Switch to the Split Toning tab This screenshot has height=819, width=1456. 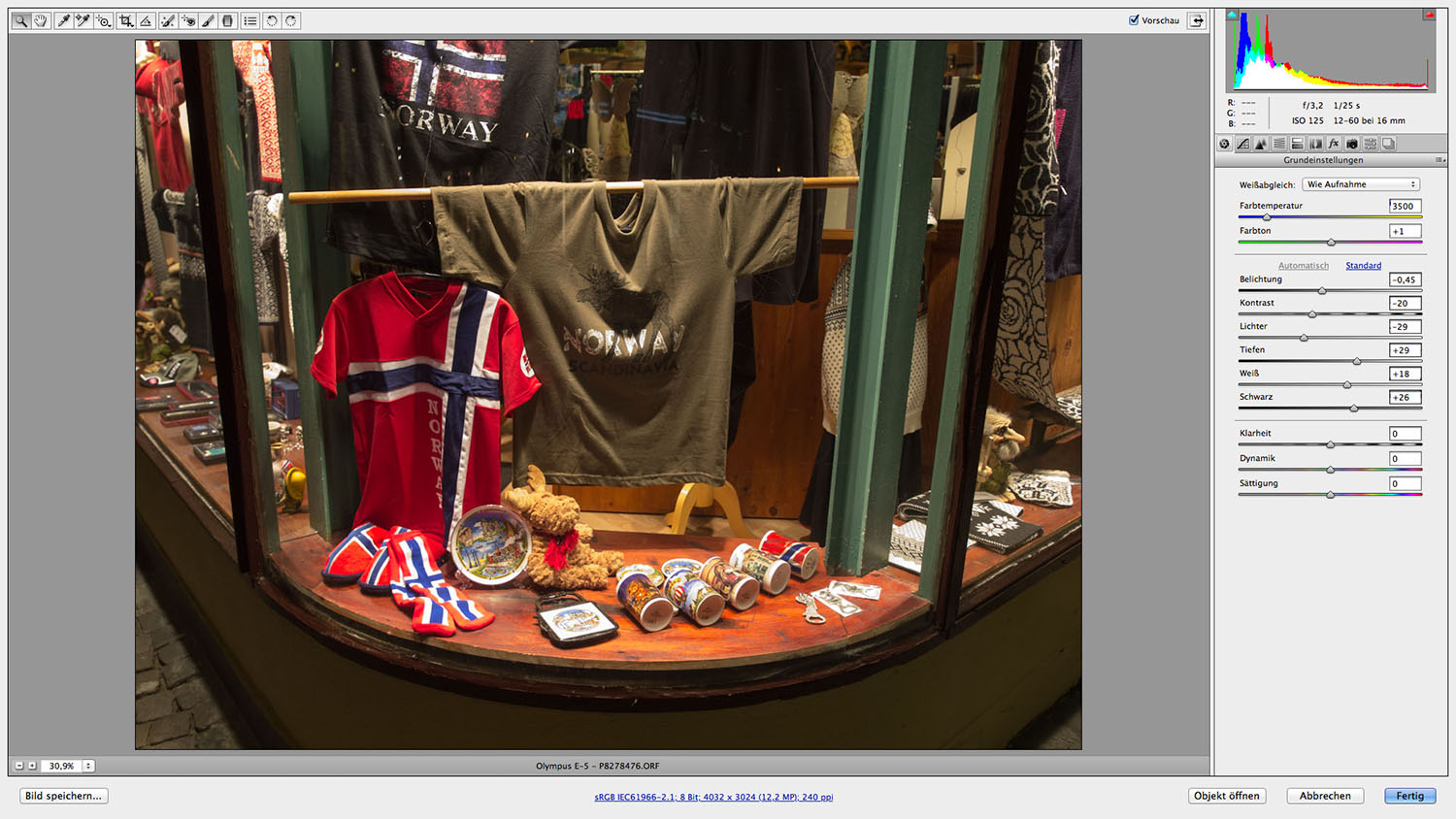point(1297,144)
